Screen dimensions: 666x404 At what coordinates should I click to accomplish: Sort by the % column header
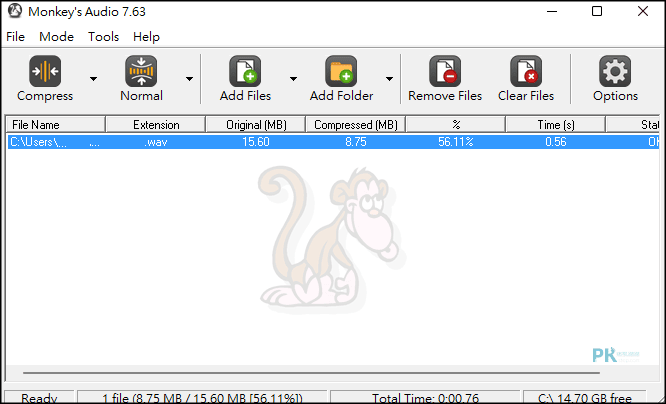point(456,124)
